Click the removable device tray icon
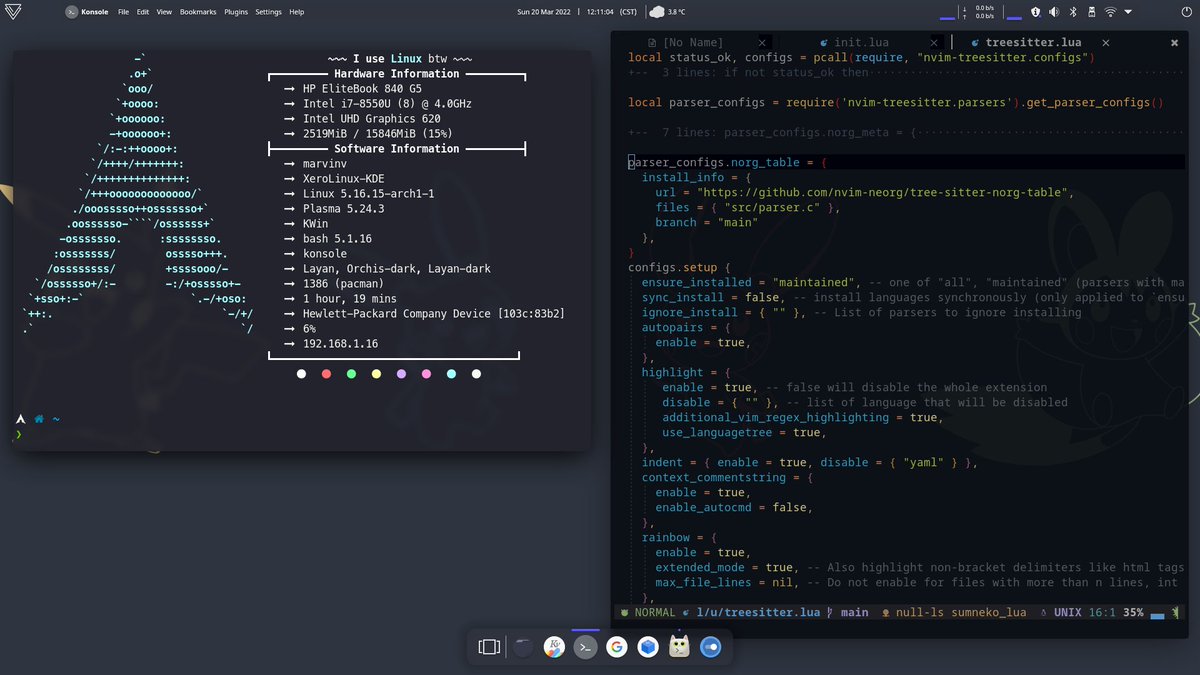 1091,12
